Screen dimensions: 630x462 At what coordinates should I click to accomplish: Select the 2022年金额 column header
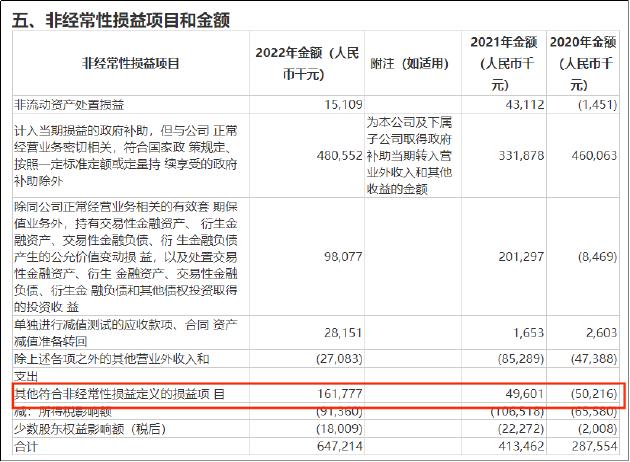point(307,63)
